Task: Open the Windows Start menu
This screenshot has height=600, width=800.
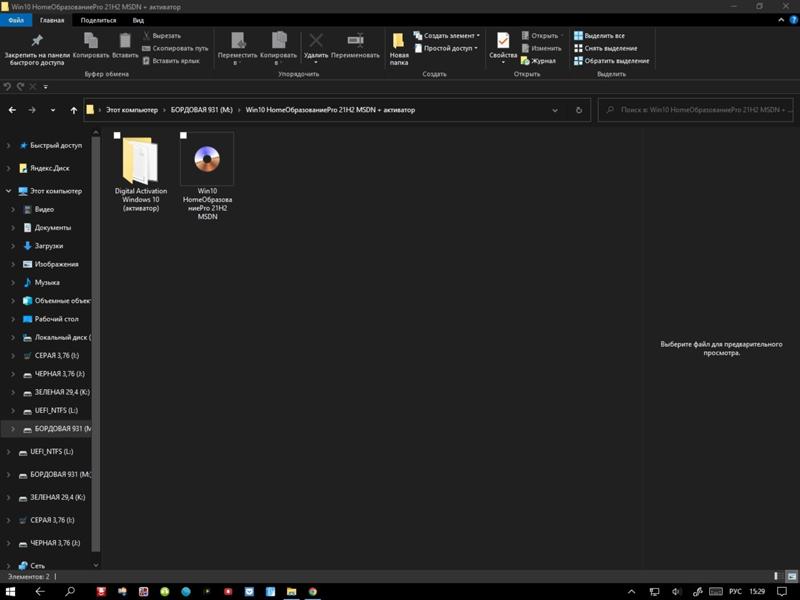Action: (x=9, y=591)
